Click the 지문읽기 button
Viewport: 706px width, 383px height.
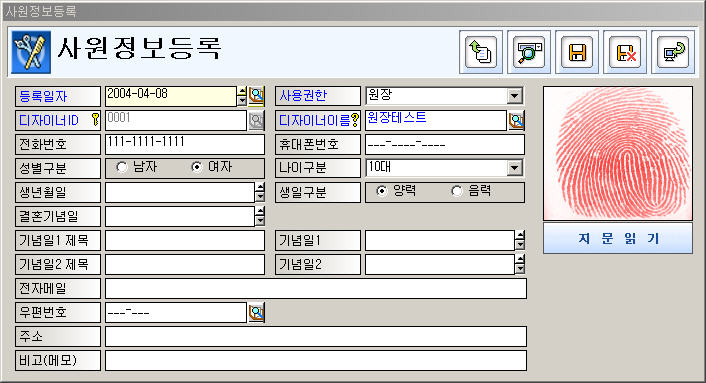(x=618, y=238)
